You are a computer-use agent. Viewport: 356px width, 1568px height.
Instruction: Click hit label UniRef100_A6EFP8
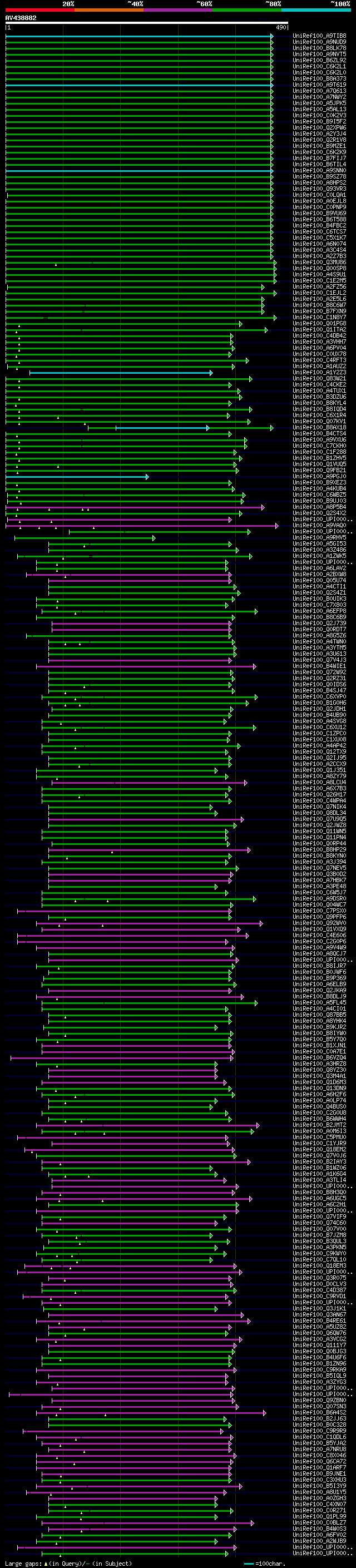(319, 611)
